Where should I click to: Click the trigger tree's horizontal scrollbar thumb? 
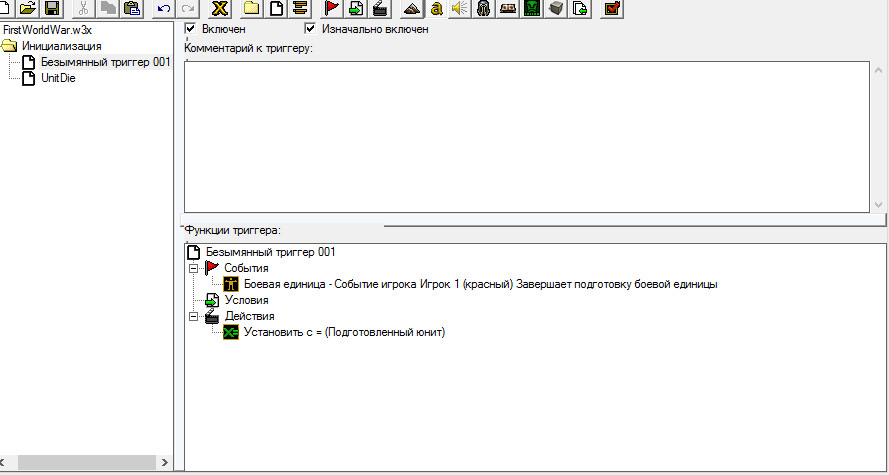click(x=87, y=462)
